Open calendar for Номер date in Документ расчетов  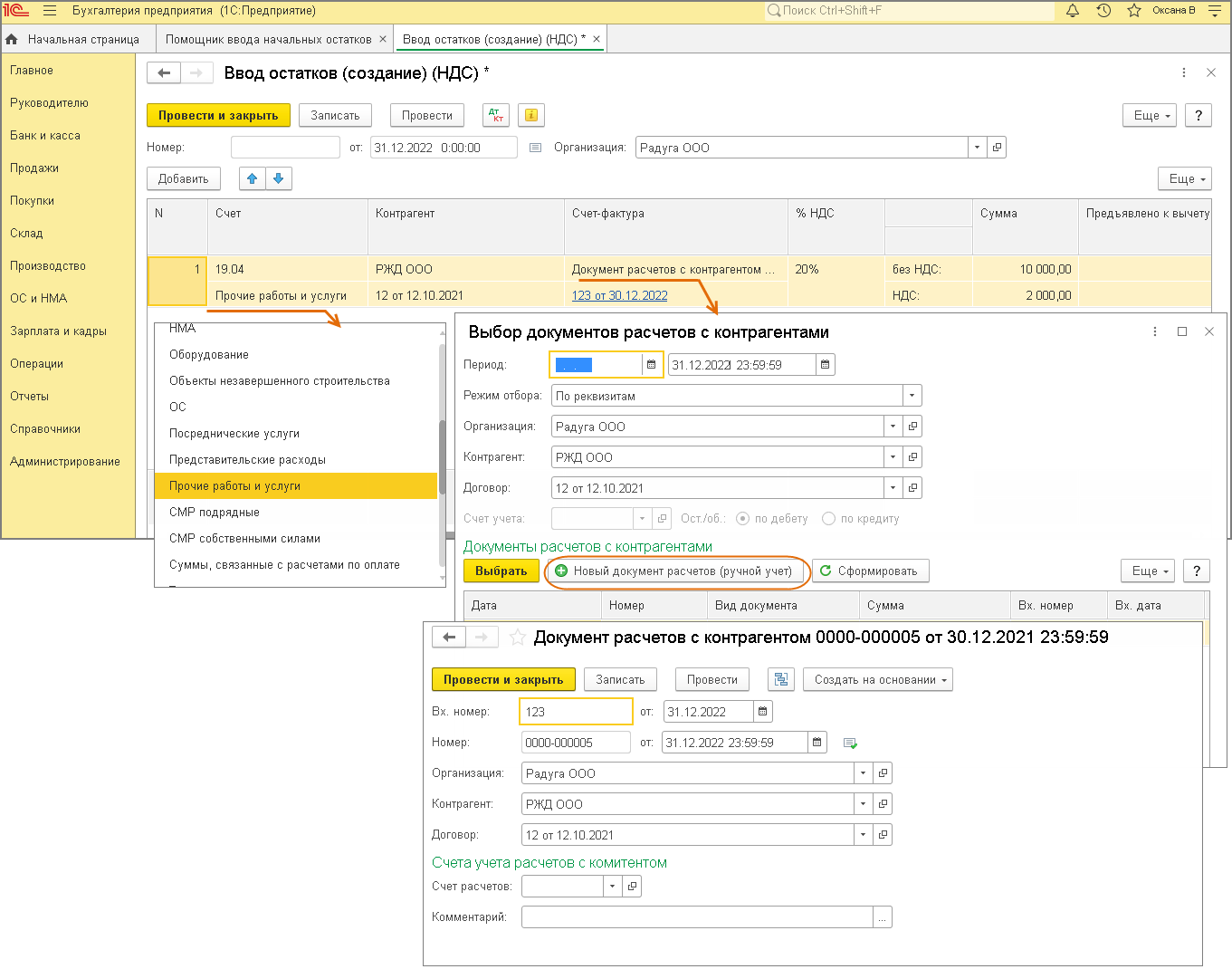(x=817, y=743)
